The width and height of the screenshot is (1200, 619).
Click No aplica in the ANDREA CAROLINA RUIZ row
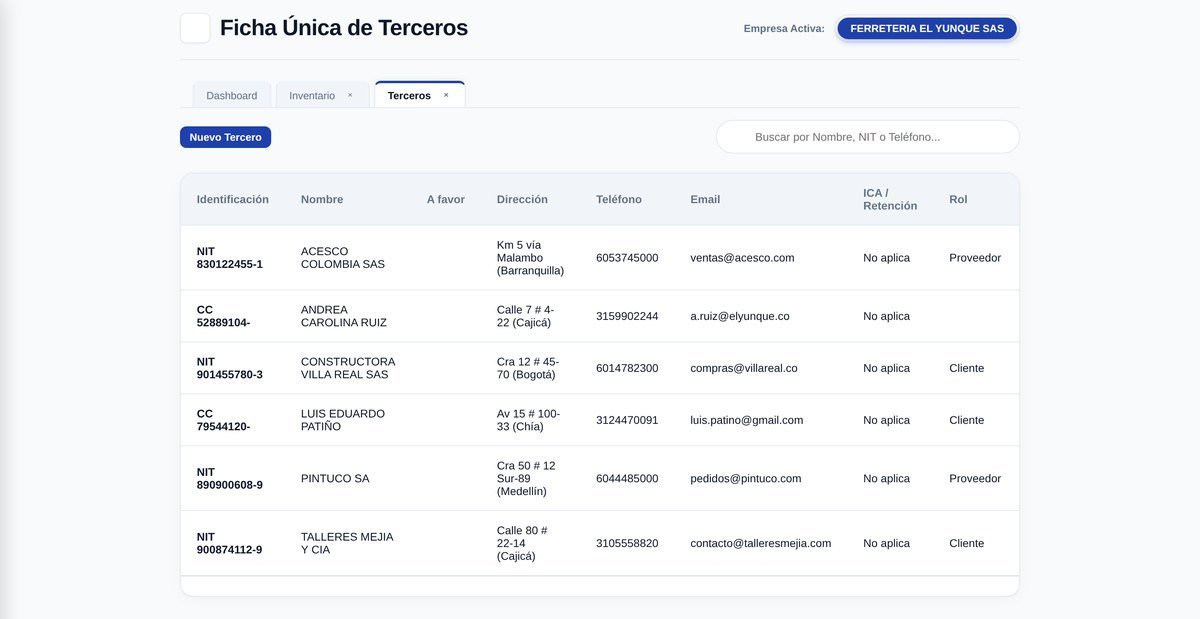tap(887, 316)
